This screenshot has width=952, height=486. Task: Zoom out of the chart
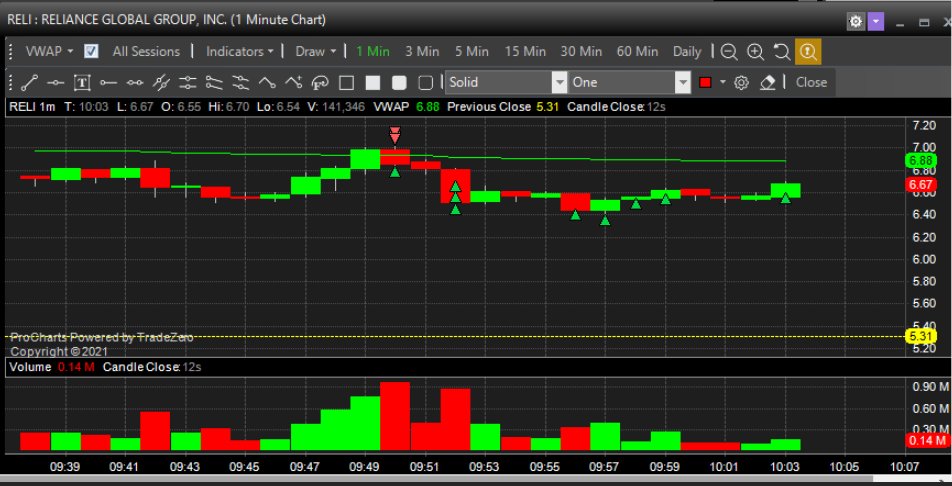pos(729,52)
